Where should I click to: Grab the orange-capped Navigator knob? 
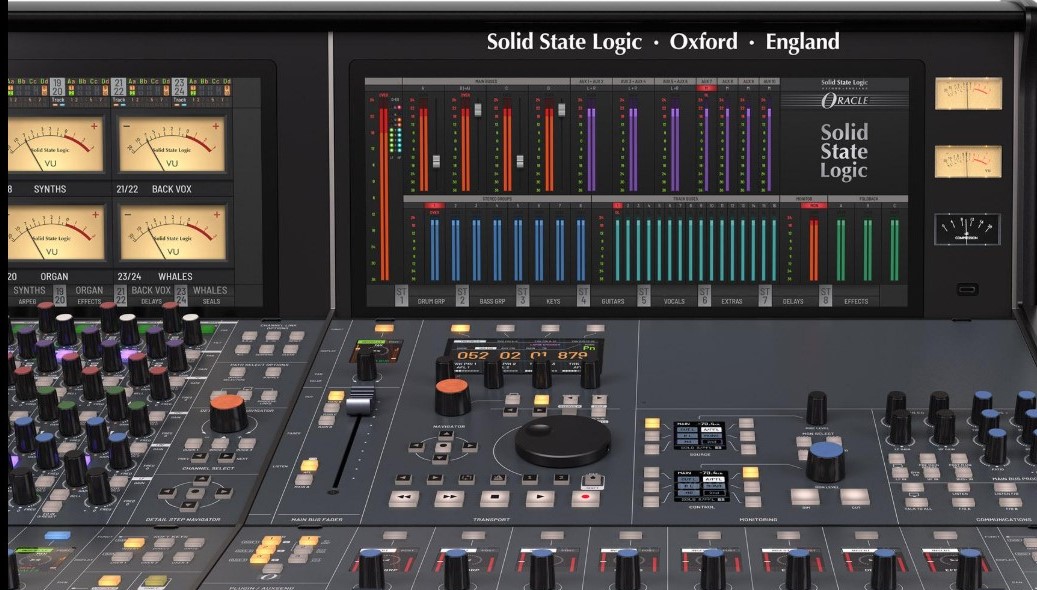tap(452, 397)
